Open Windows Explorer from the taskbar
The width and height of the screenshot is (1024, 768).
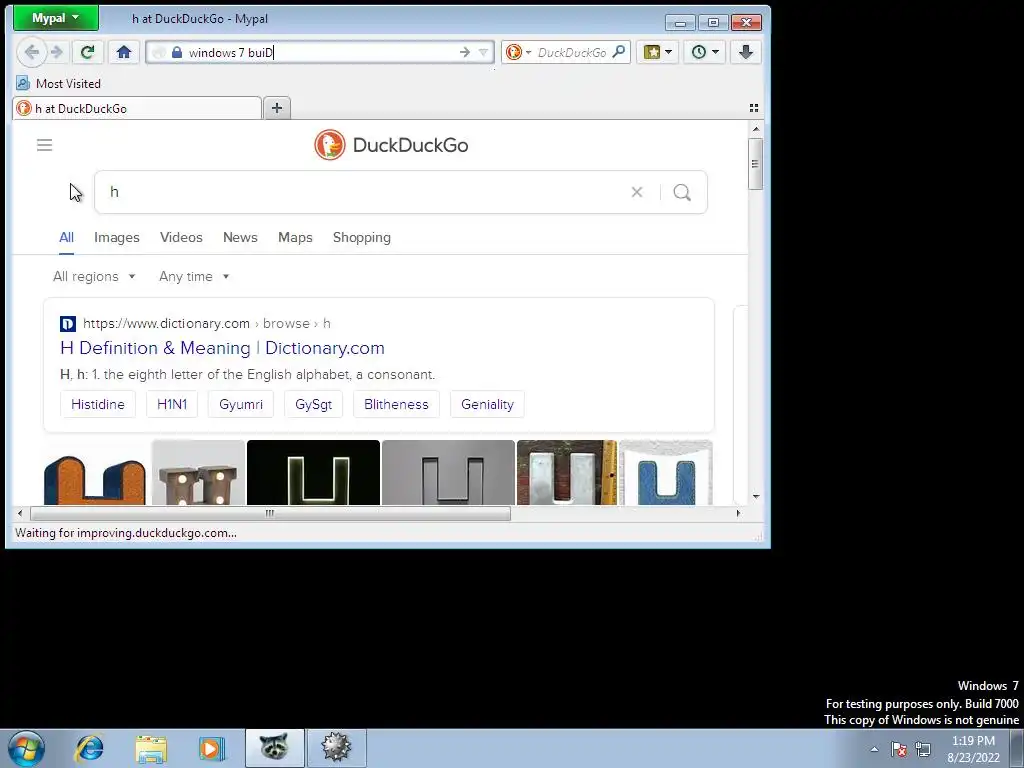point(151,748)
